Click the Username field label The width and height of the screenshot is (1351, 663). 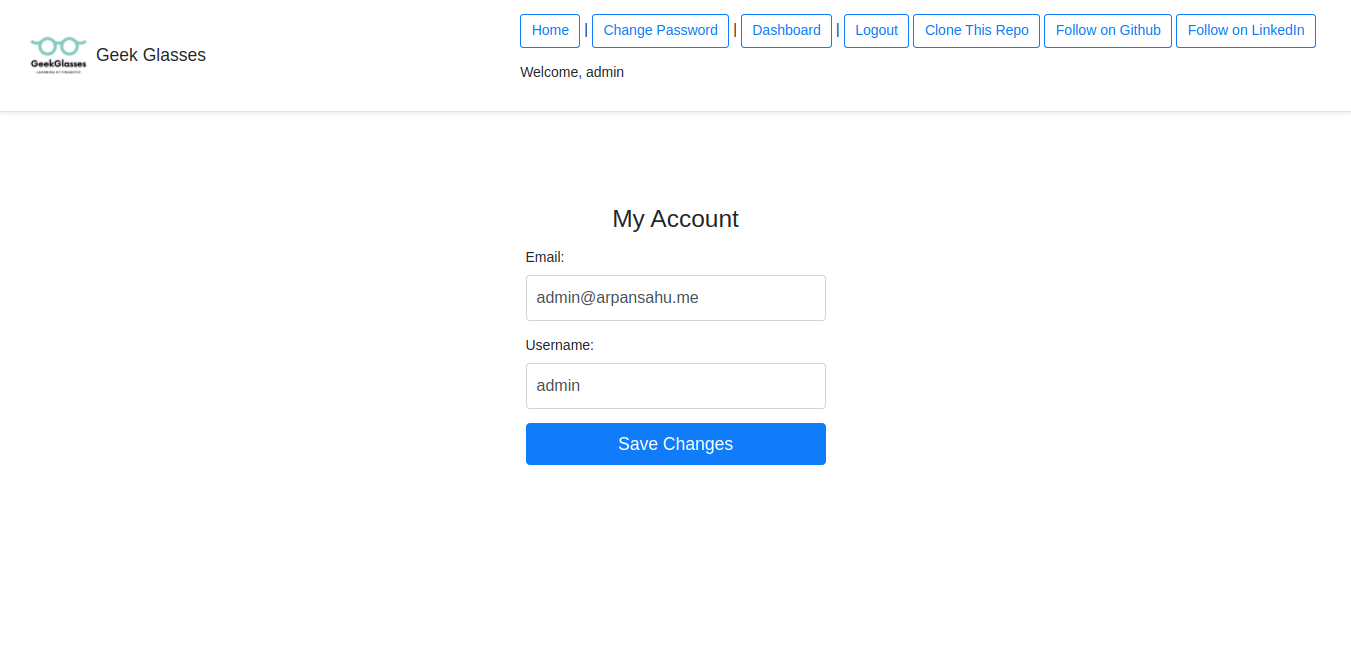559,345
